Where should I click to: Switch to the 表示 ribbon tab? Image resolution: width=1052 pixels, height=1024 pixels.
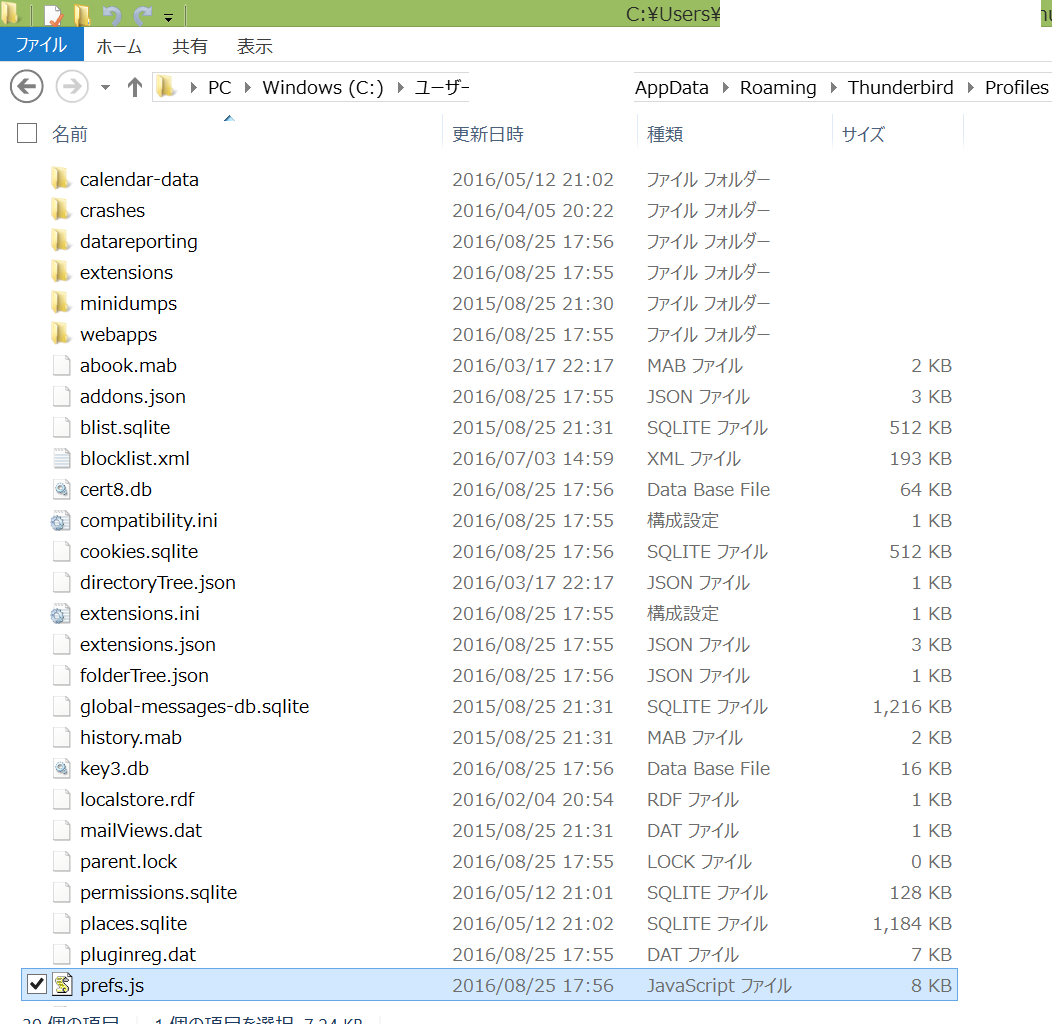coord(254,46)
